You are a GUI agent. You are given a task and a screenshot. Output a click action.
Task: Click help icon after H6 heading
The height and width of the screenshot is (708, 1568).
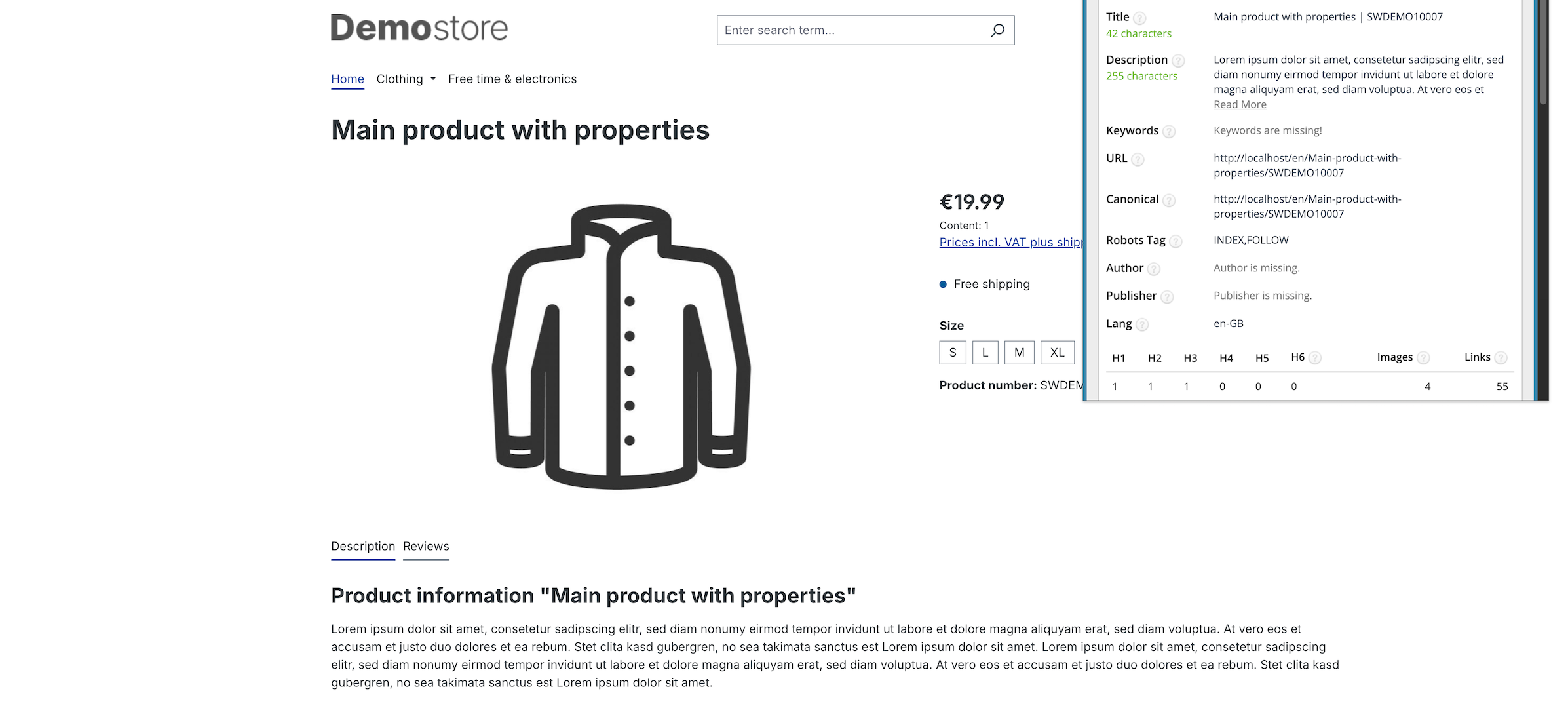[1315, 358]
